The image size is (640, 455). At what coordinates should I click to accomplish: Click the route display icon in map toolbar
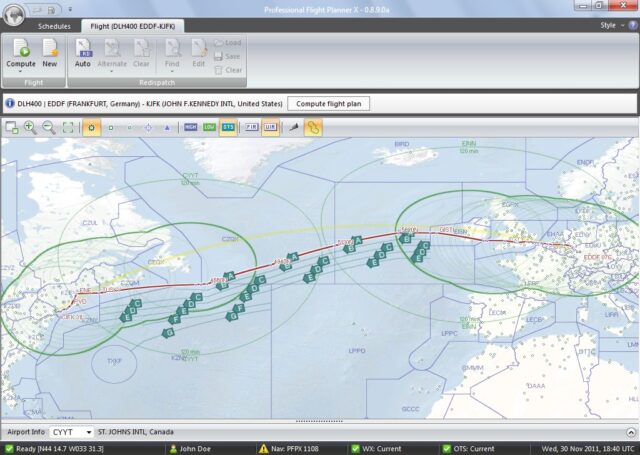pos(313,127)
